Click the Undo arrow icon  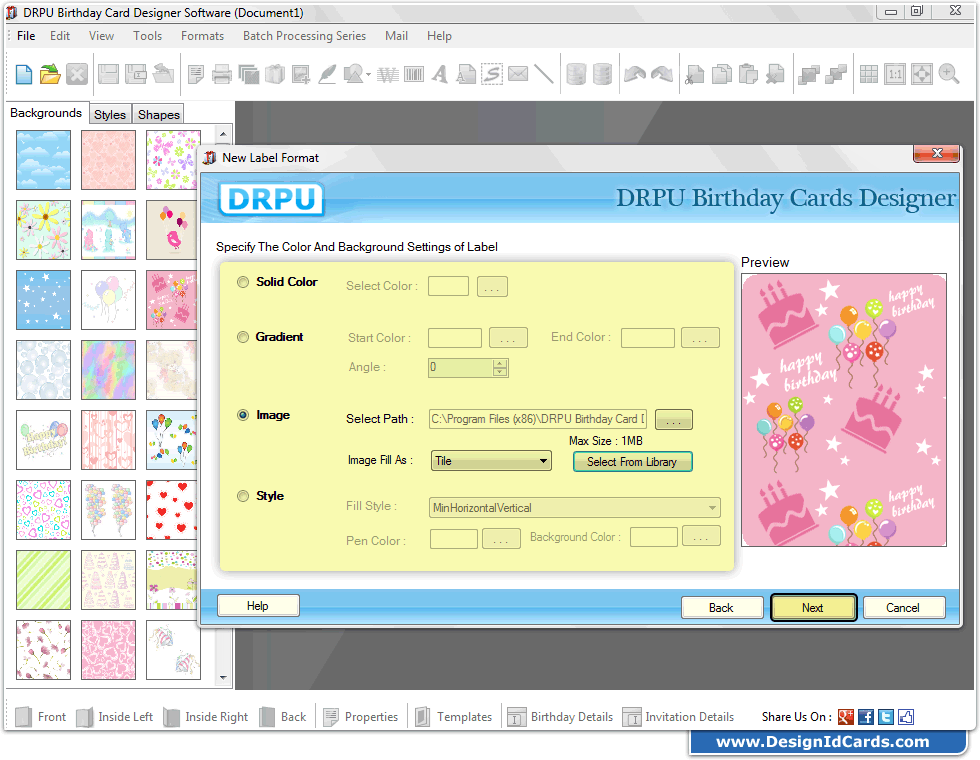[635, 74]
